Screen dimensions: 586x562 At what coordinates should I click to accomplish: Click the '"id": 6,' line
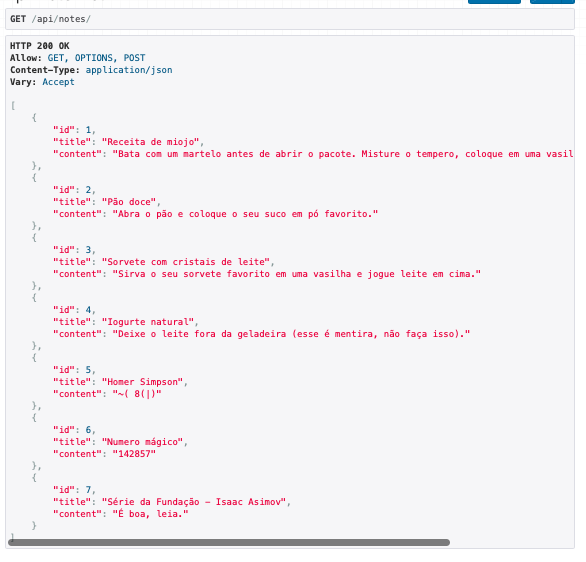click(x=74, y=430)
